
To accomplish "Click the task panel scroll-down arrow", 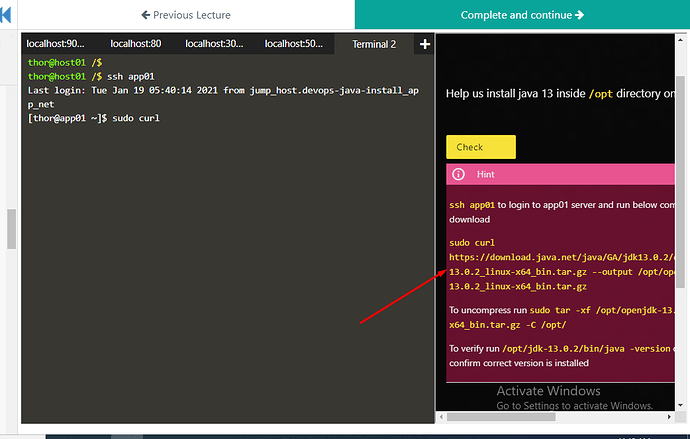I will tap(680, 405).
